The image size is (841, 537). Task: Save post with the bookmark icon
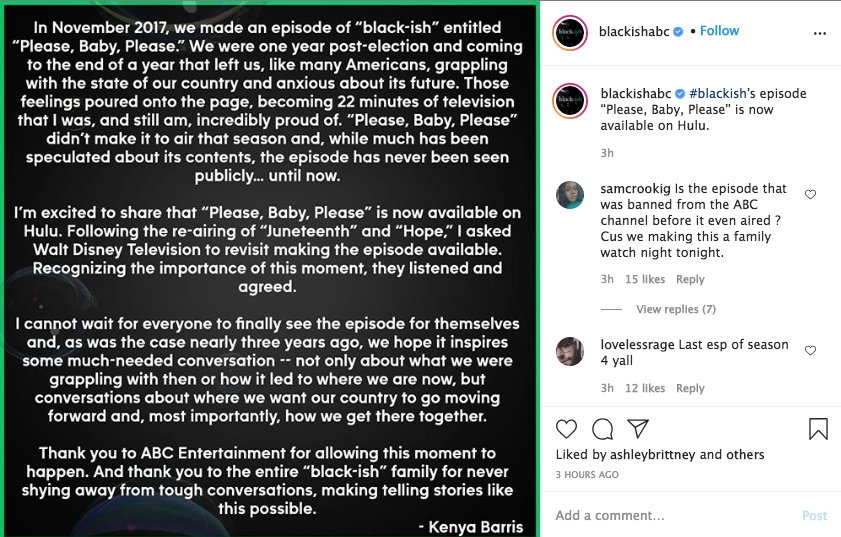click(x=817, y=429)
